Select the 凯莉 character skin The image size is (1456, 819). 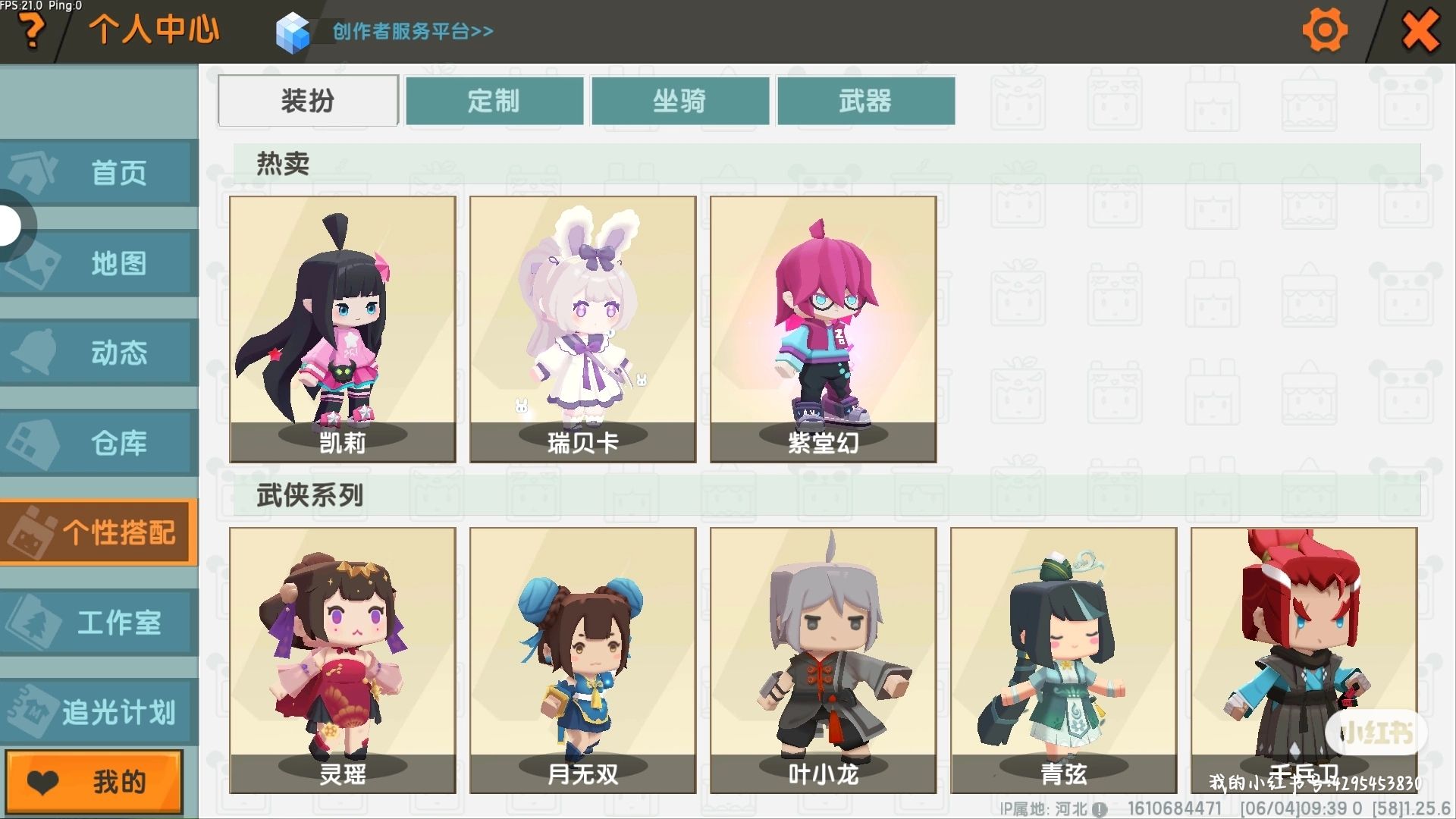click(343, 329)
